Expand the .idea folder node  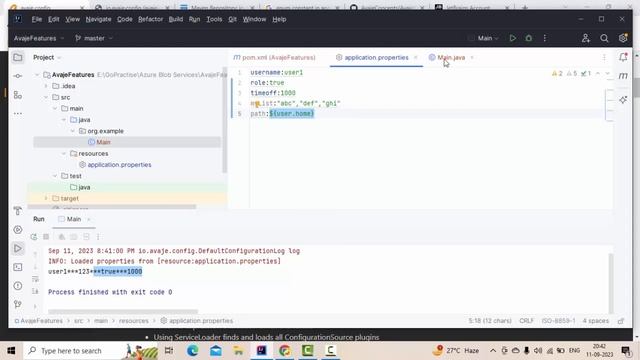tap(46, 86)
